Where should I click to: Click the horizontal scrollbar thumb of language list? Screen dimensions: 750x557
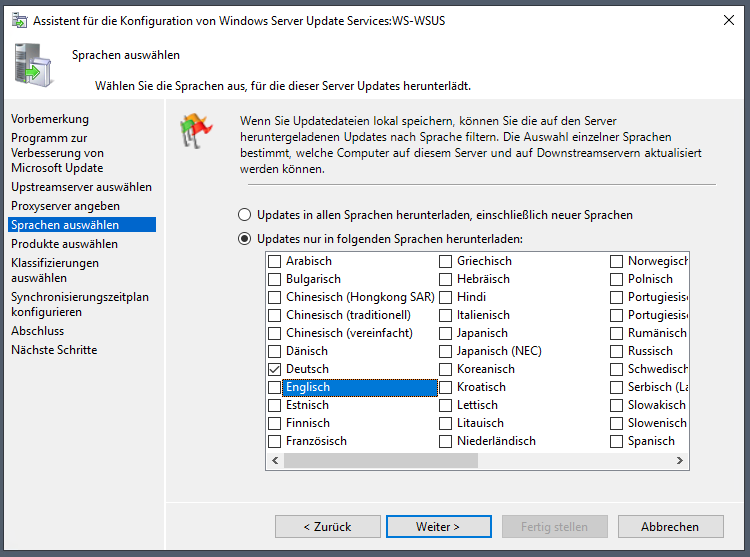click(x=381, y=460)
